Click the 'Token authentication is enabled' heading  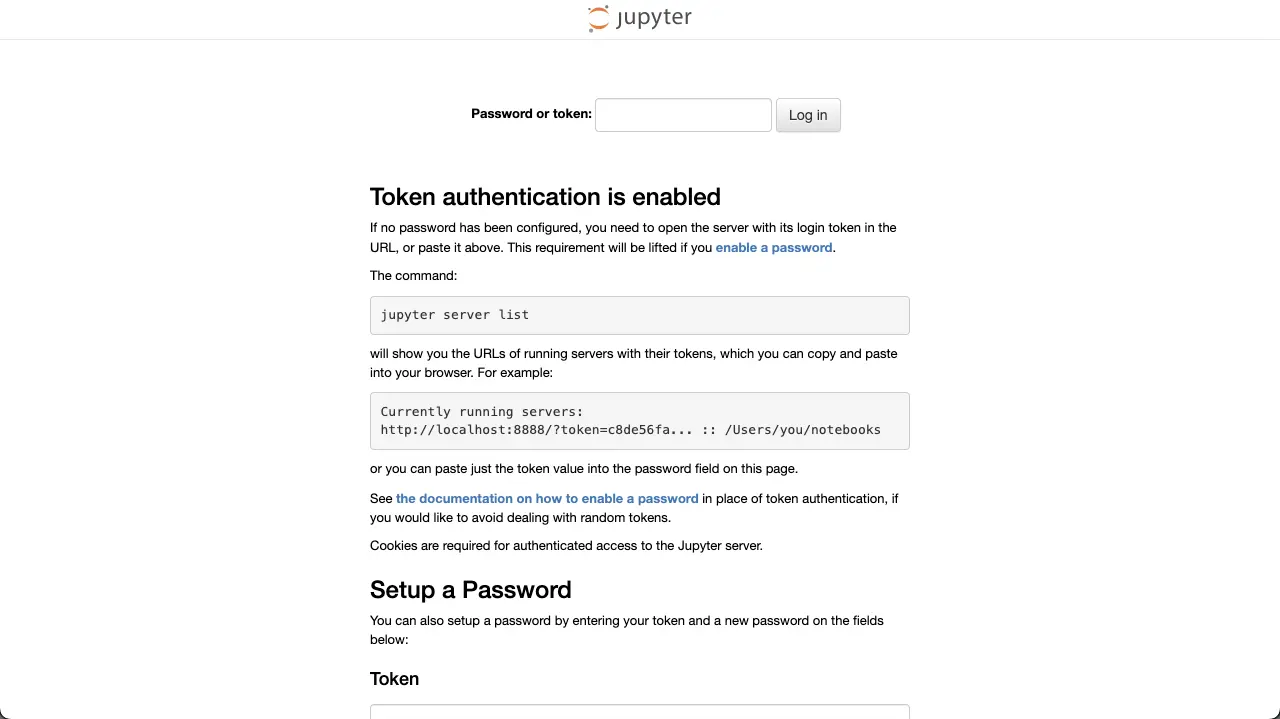pyautogui.click(x=545, y=197)
